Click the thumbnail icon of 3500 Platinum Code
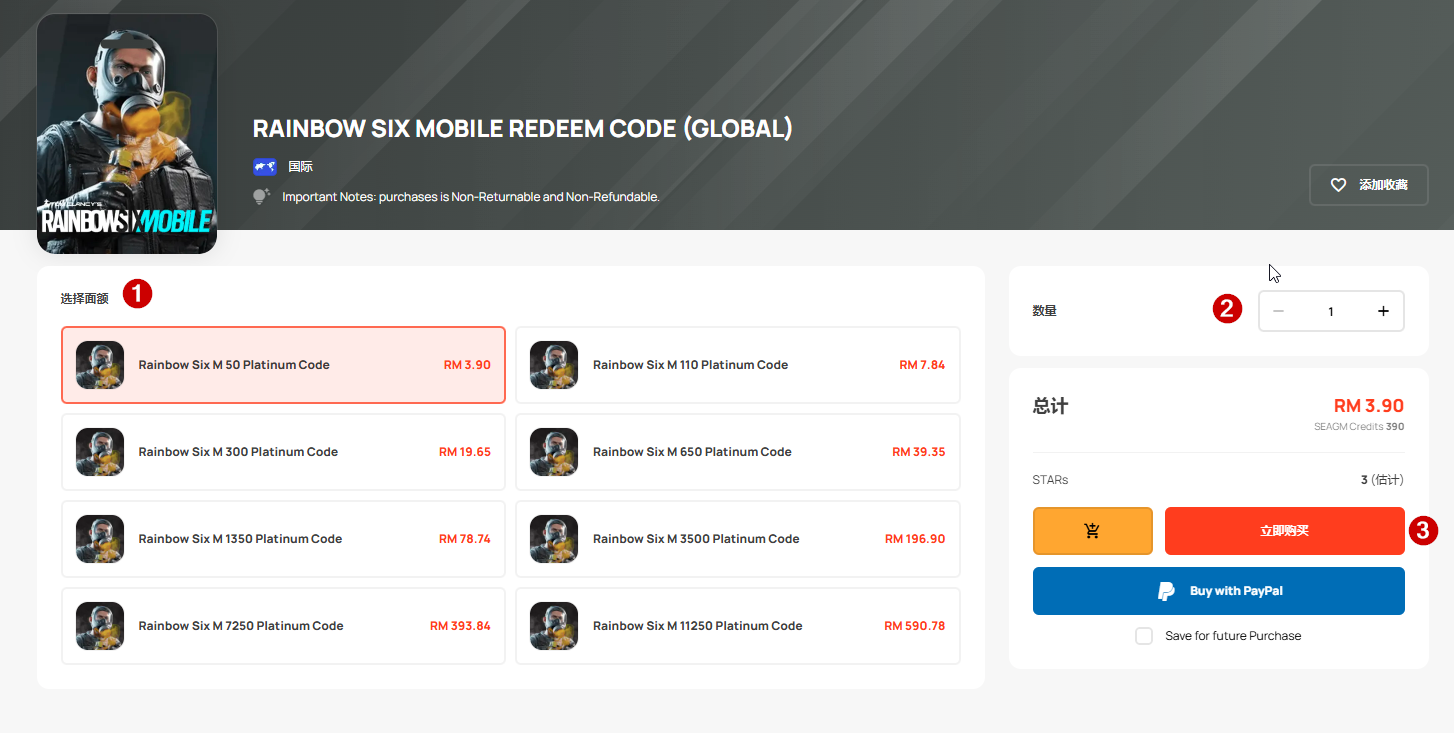This screenshot has height=733, width=1454. [x=554, y=539]
